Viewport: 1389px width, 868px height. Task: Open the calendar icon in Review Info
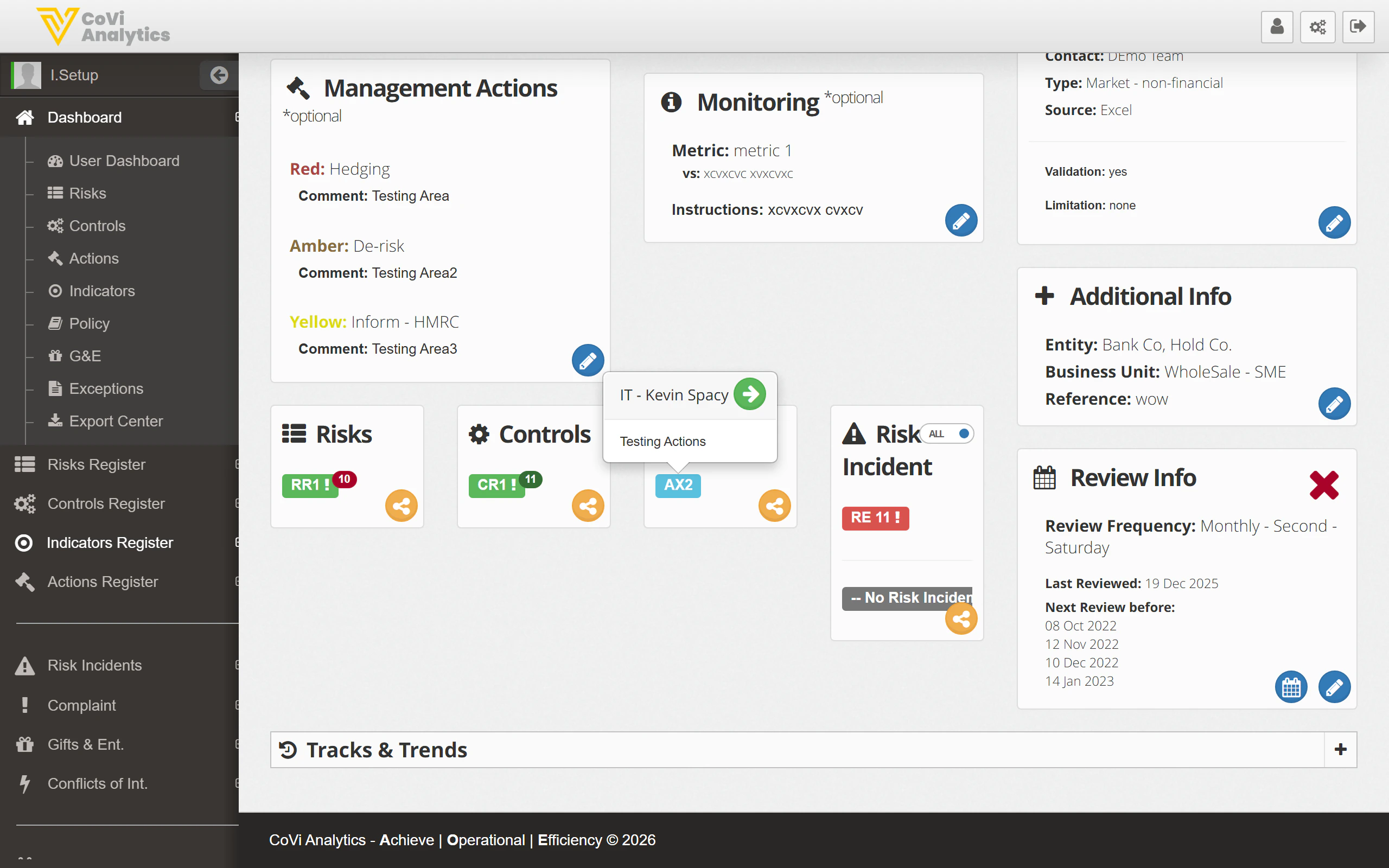1291,687
